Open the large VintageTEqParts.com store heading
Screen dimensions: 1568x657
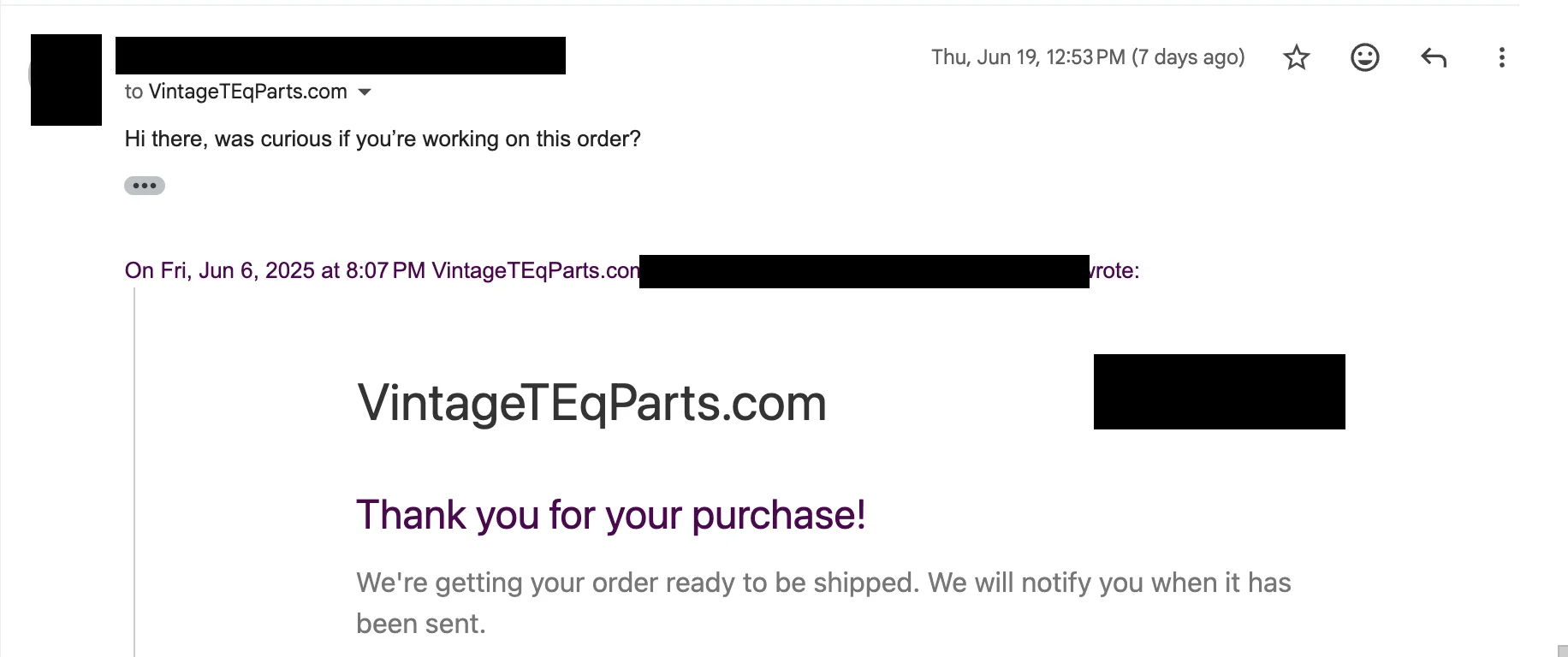591,403
